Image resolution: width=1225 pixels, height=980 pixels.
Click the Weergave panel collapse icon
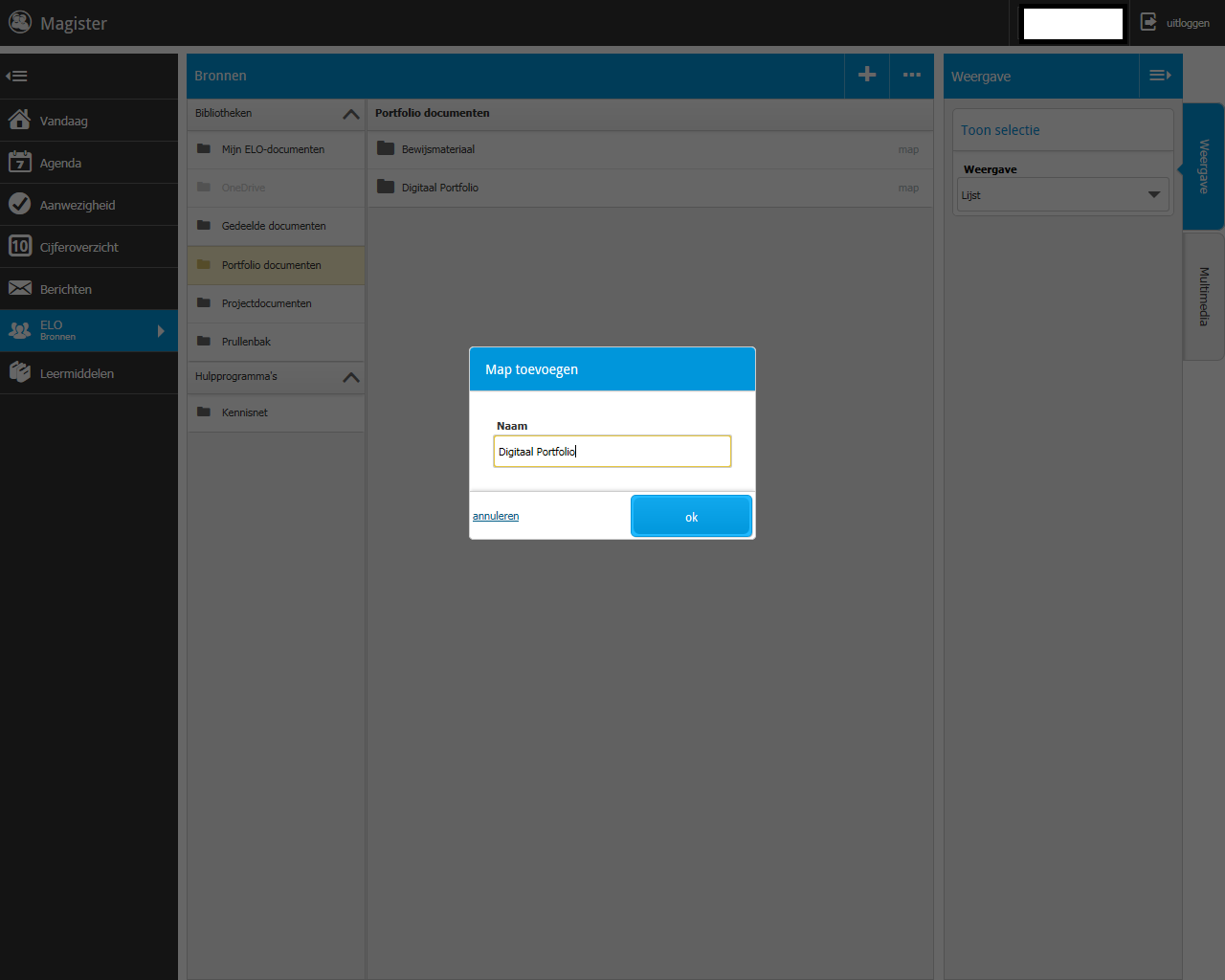click(1160, 77)
